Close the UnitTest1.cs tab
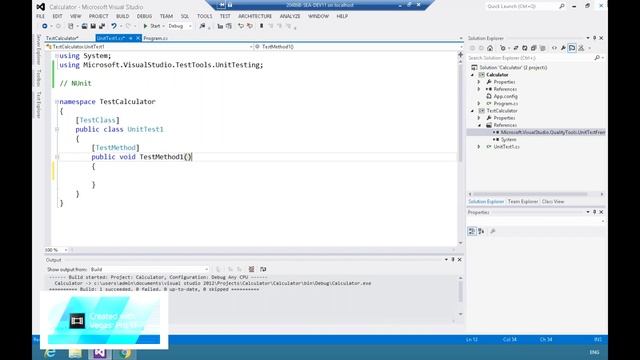640x360 pixels. click(138, 38)
